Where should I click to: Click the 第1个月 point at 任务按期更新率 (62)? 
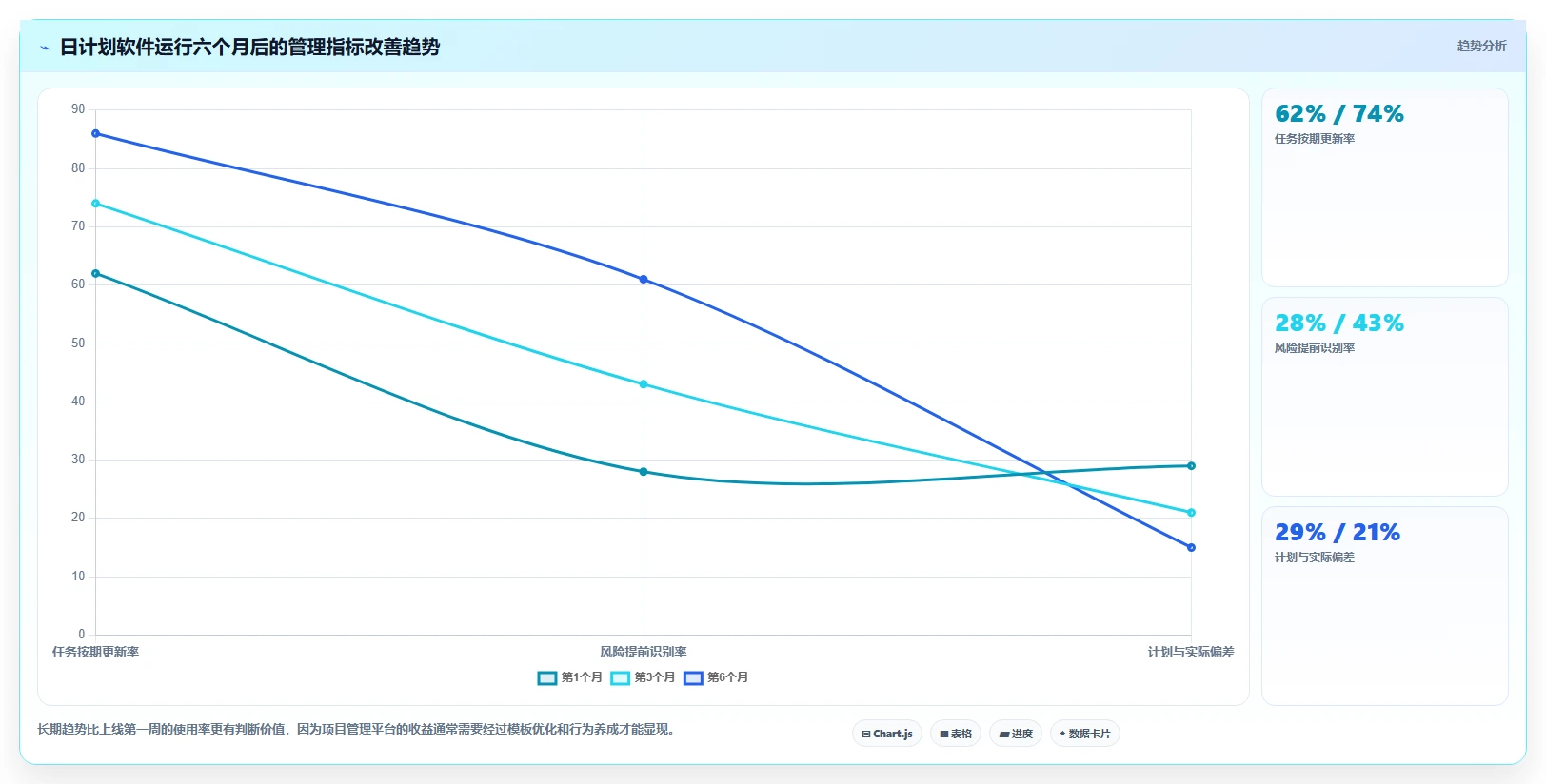point(95,274)
